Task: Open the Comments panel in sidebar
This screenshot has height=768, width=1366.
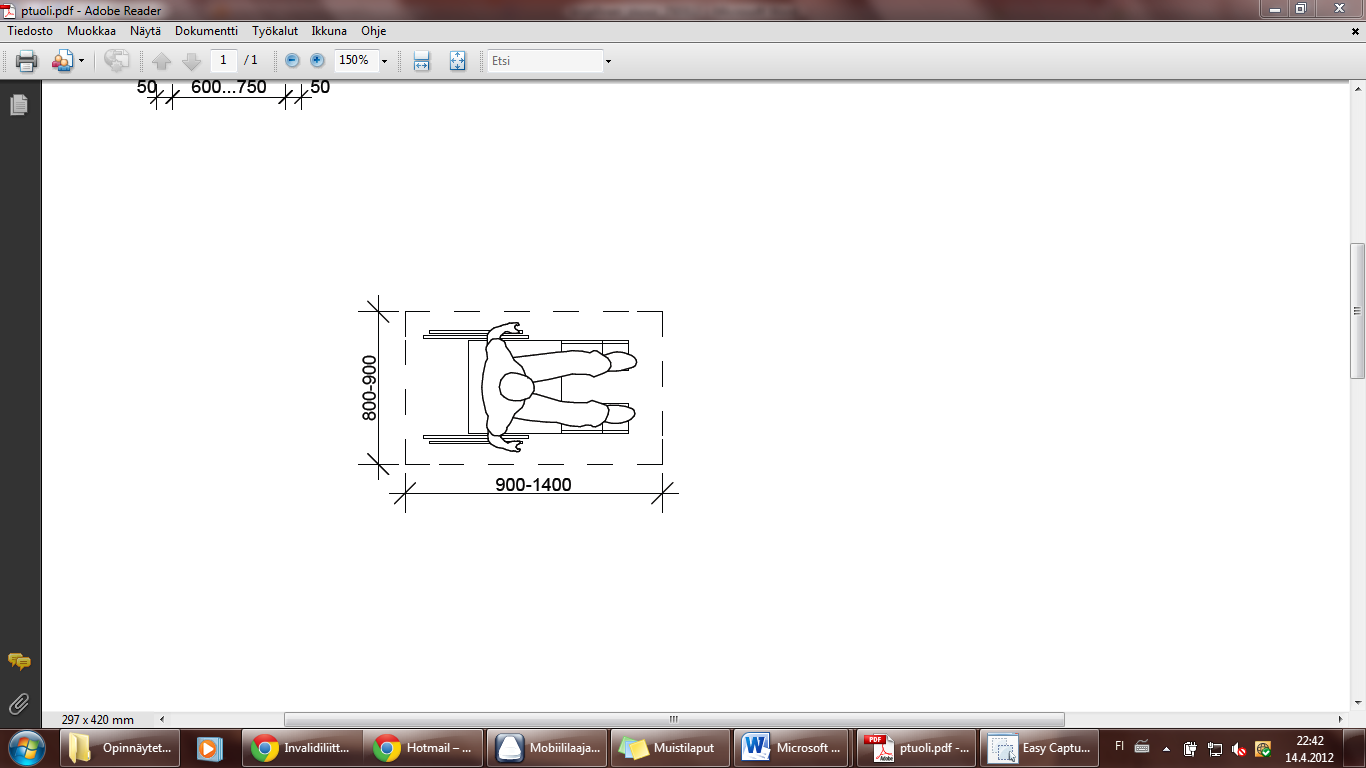Action: click(x=19, y=662)
